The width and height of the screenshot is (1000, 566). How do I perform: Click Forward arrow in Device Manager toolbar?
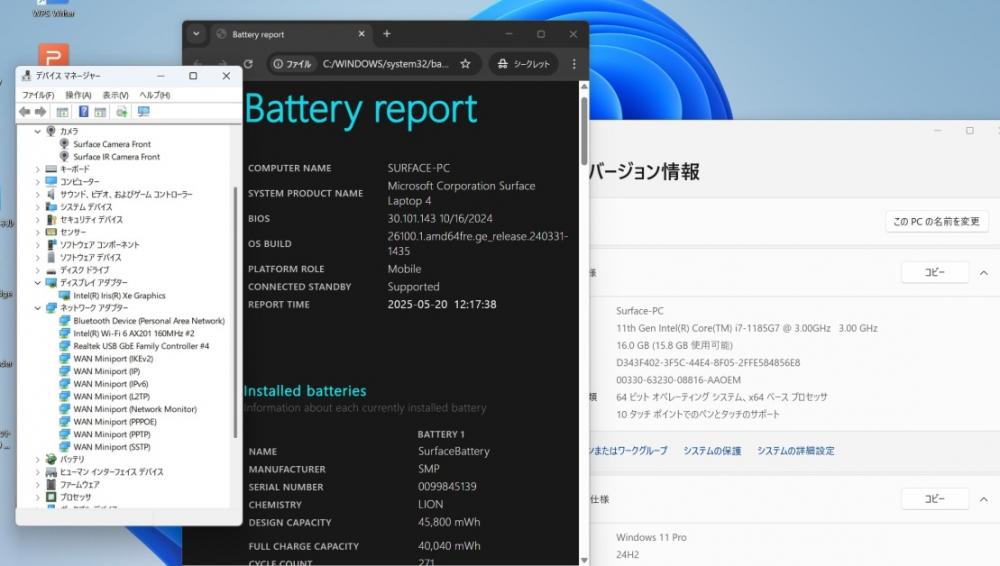40,112
